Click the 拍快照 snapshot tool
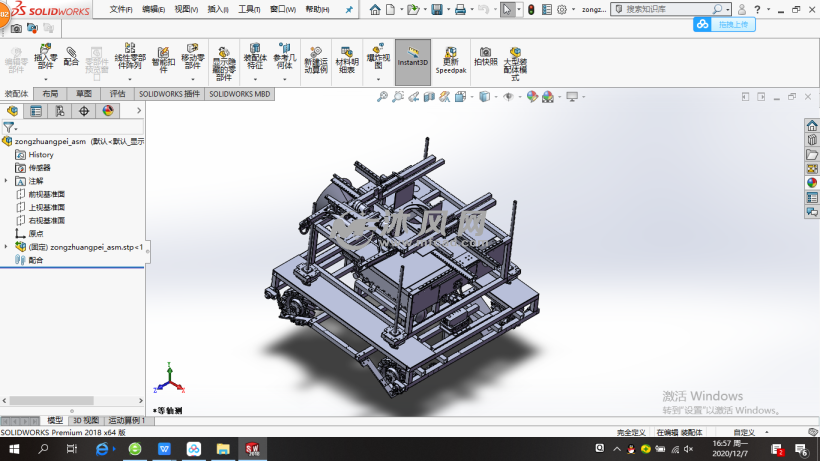820x461 pixels. click(x=485, y=56)
